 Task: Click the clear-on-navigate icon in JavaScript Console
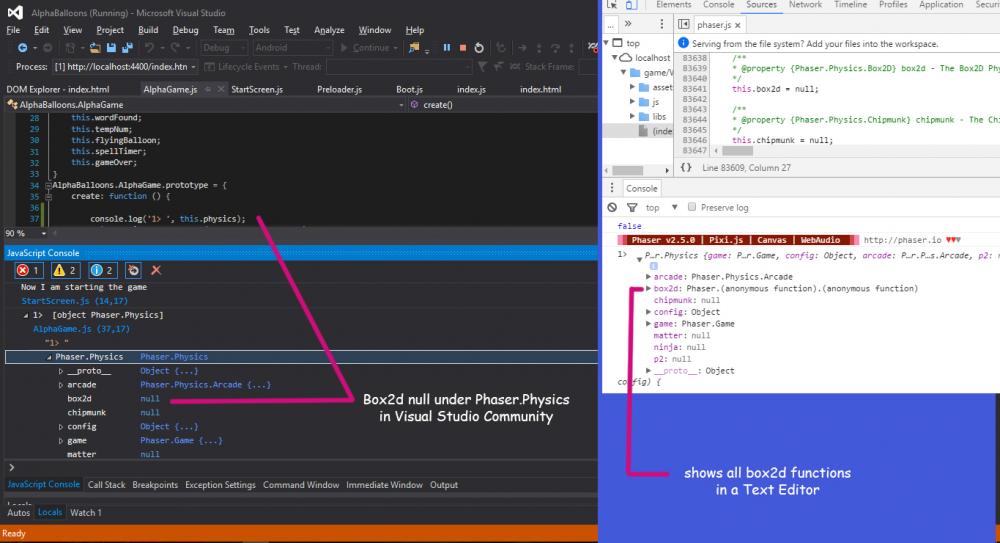tap(133, 271)
